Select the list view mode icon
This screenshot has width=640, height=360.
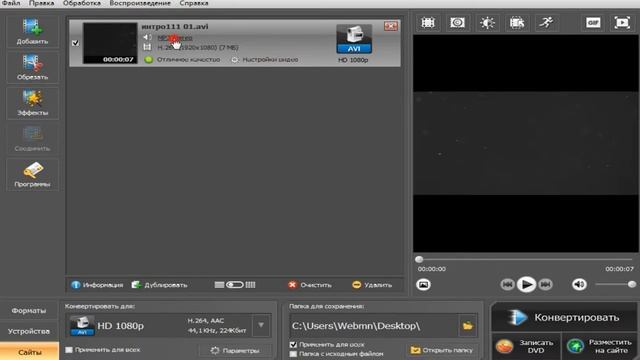(219, 285)
